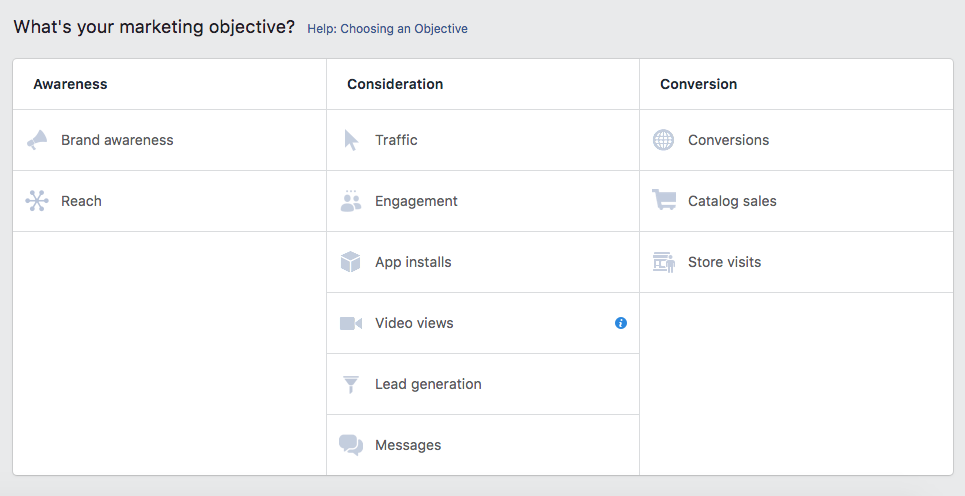
Task: Click the cursor arrow Traffic icon
Action: [351, 140]
